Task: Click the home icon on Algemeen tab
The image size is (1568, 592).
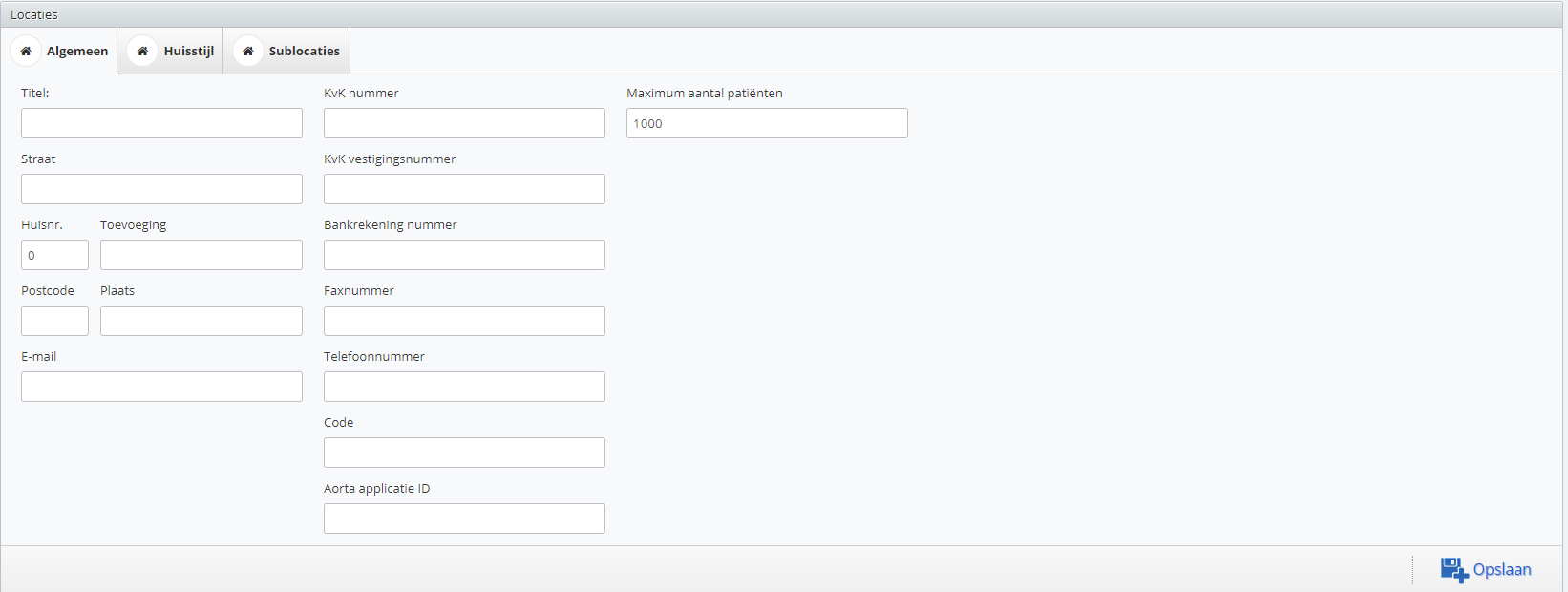Action: click(x=26, y=52)
